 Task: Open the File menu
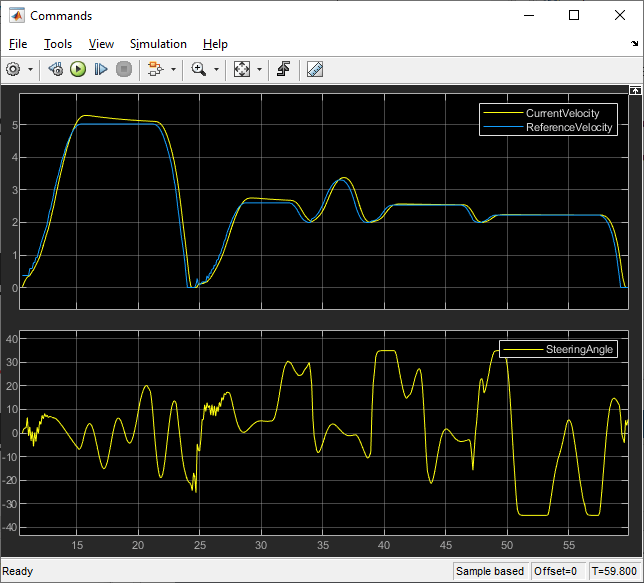(19, 44)
